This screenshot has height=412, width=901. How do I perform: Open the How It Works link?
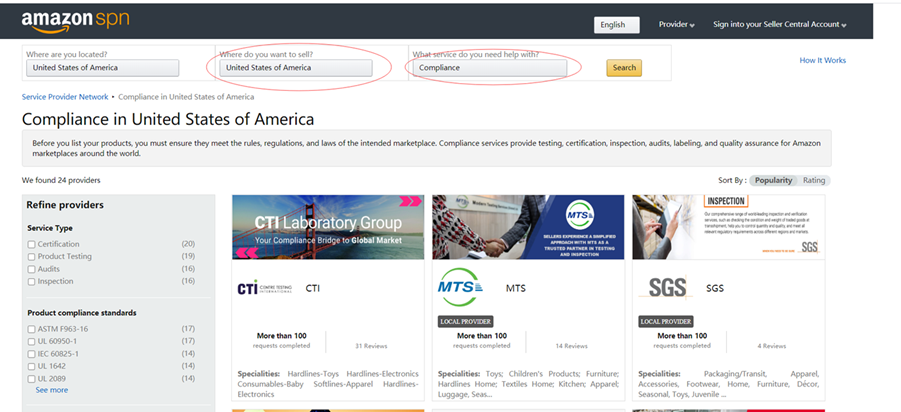pyautogui.click(x=822, y=60)
